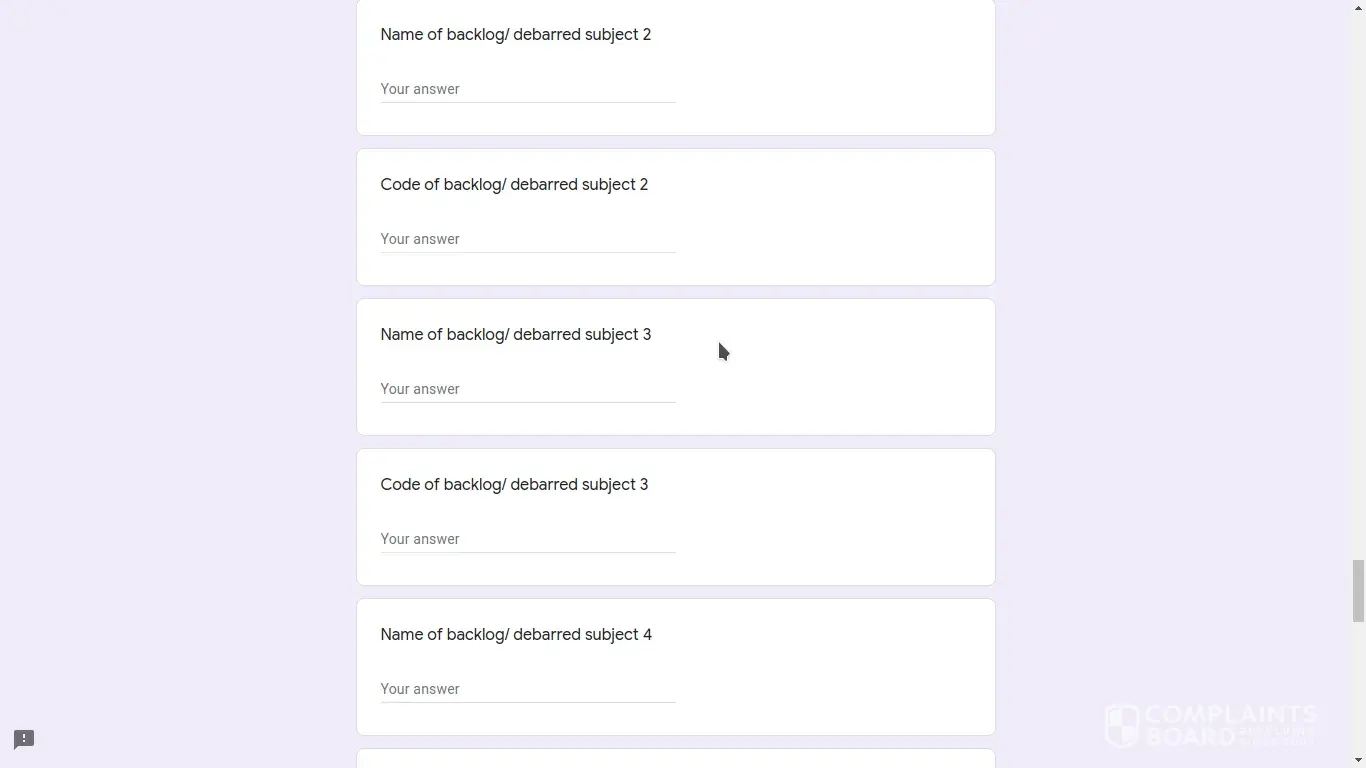This screenshot has height=768, width=1366.
Task: Click 'Your answer' placeholder under subject 2 name
Action: pos(420,89)
